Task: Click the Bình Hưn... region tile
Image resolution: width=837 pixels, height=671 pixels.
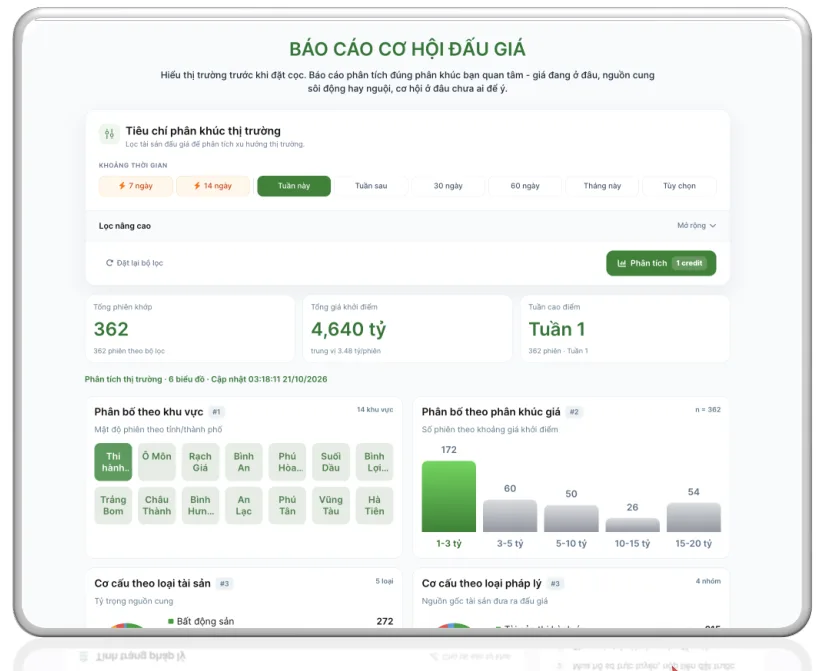Action: [200, 505]
